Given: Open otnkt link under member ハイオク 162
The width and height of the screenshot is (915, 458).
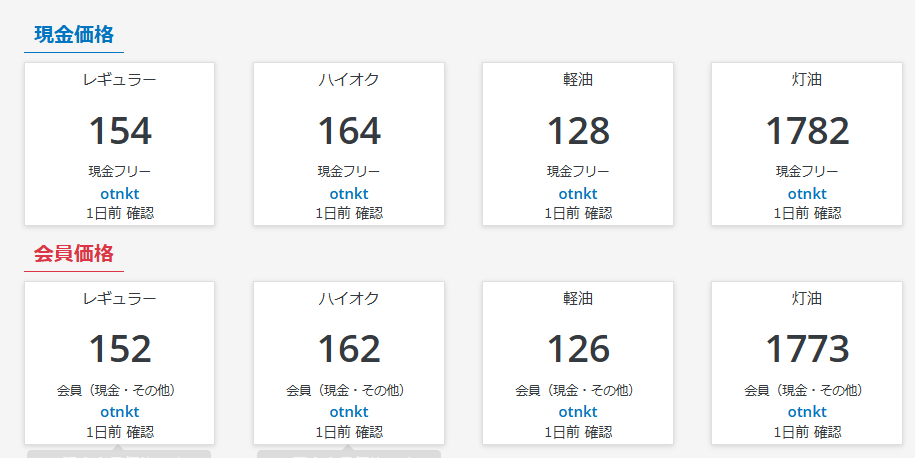Looking at the screenshot, I should 348,412.
